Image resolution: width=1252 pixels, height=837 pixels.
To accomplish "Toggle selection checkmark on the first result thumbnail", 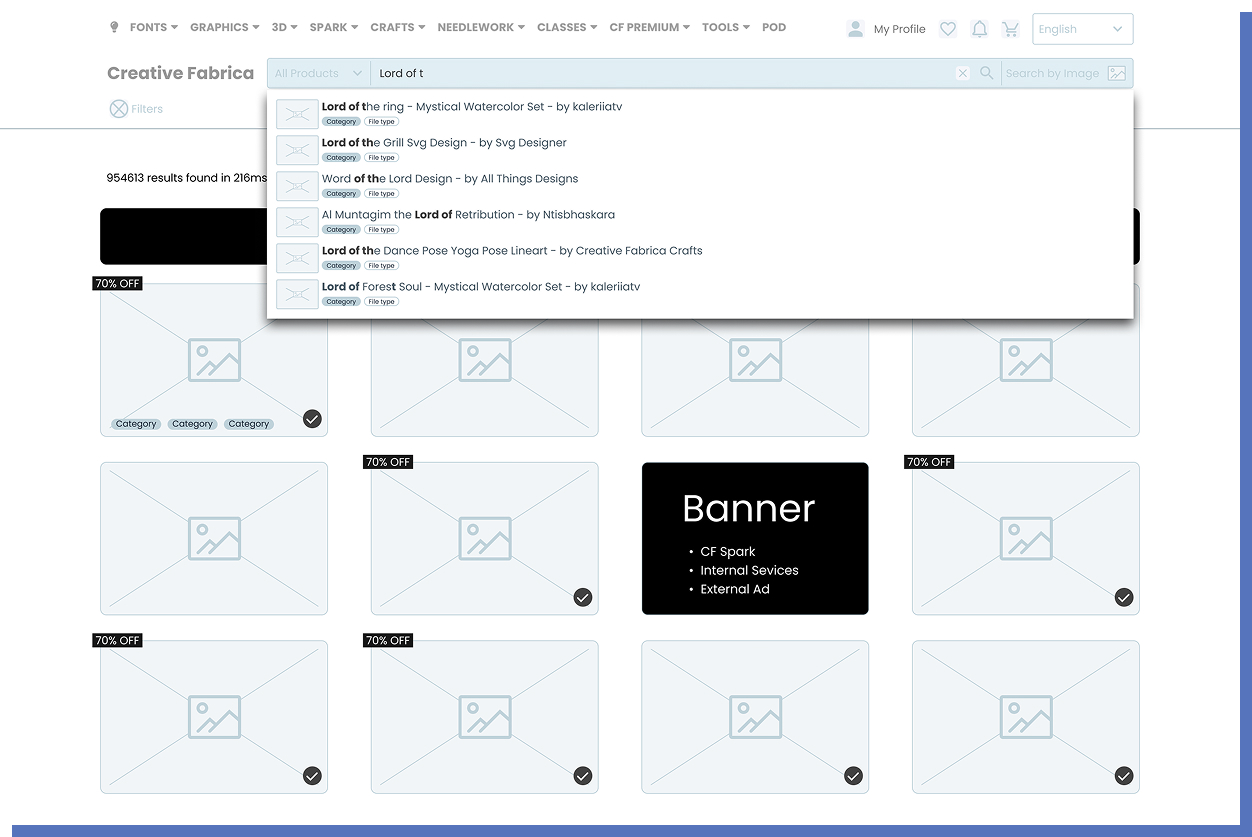I will click(x=312, y=419).
